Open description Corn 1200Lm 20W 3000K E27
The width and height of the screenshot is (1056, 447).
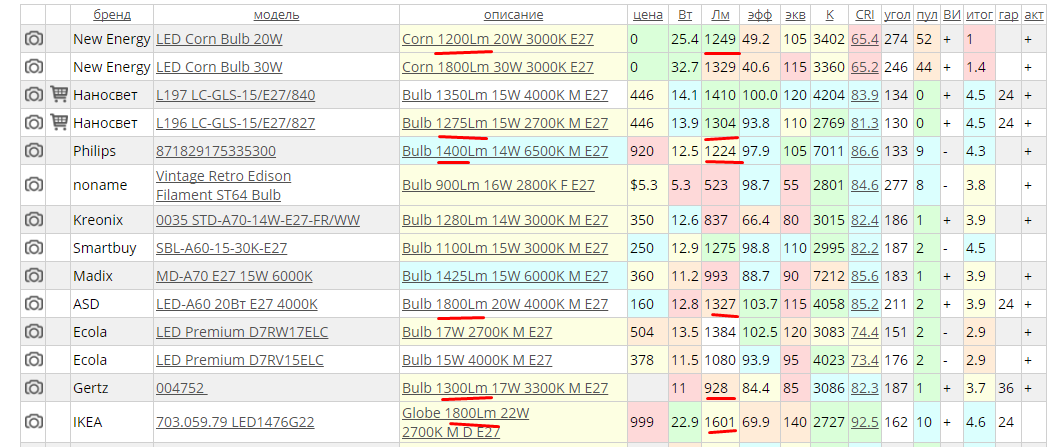(498, 39)
